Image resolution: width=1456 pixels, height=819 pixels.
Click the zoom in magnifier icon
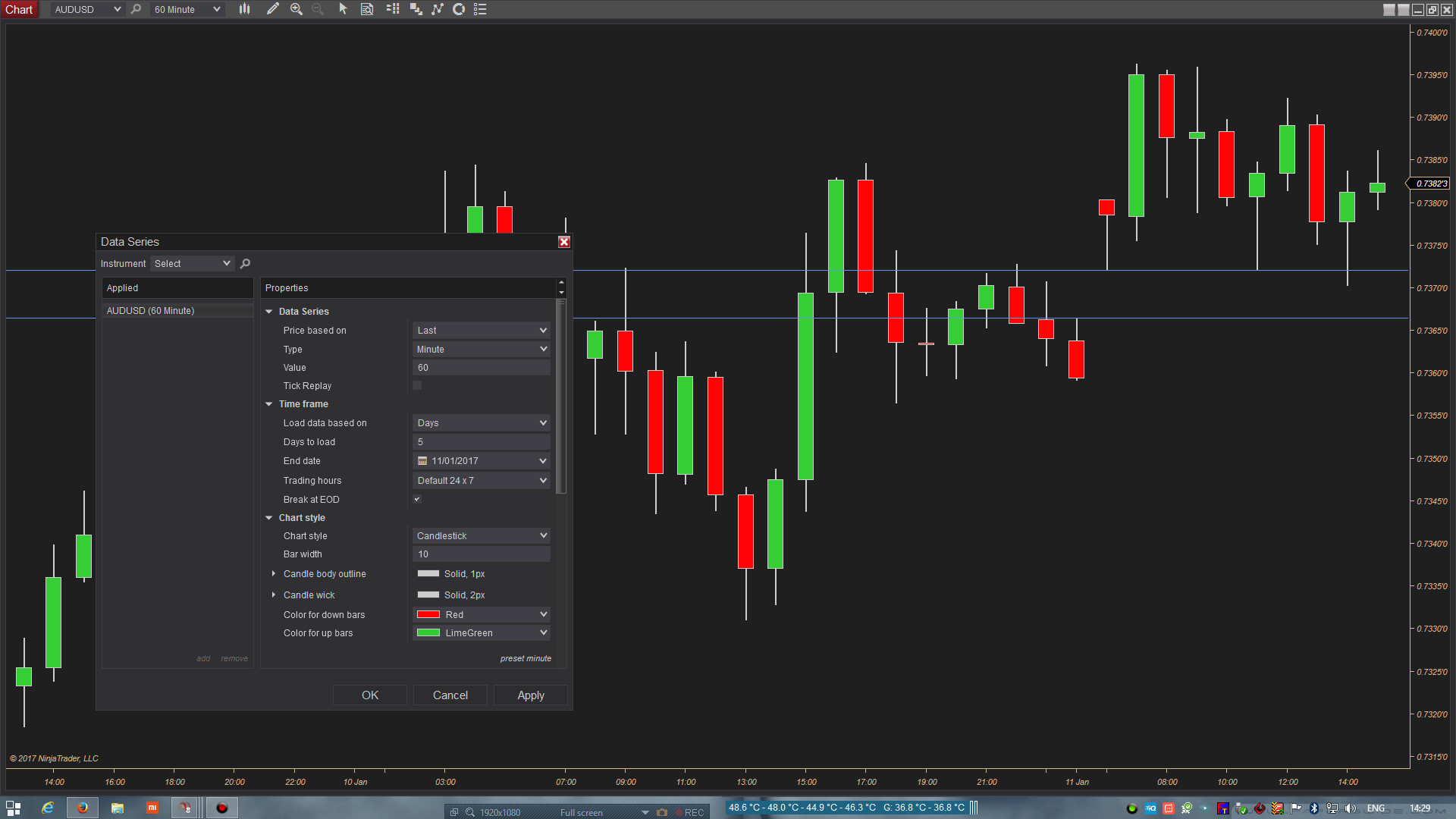point(297,9)
